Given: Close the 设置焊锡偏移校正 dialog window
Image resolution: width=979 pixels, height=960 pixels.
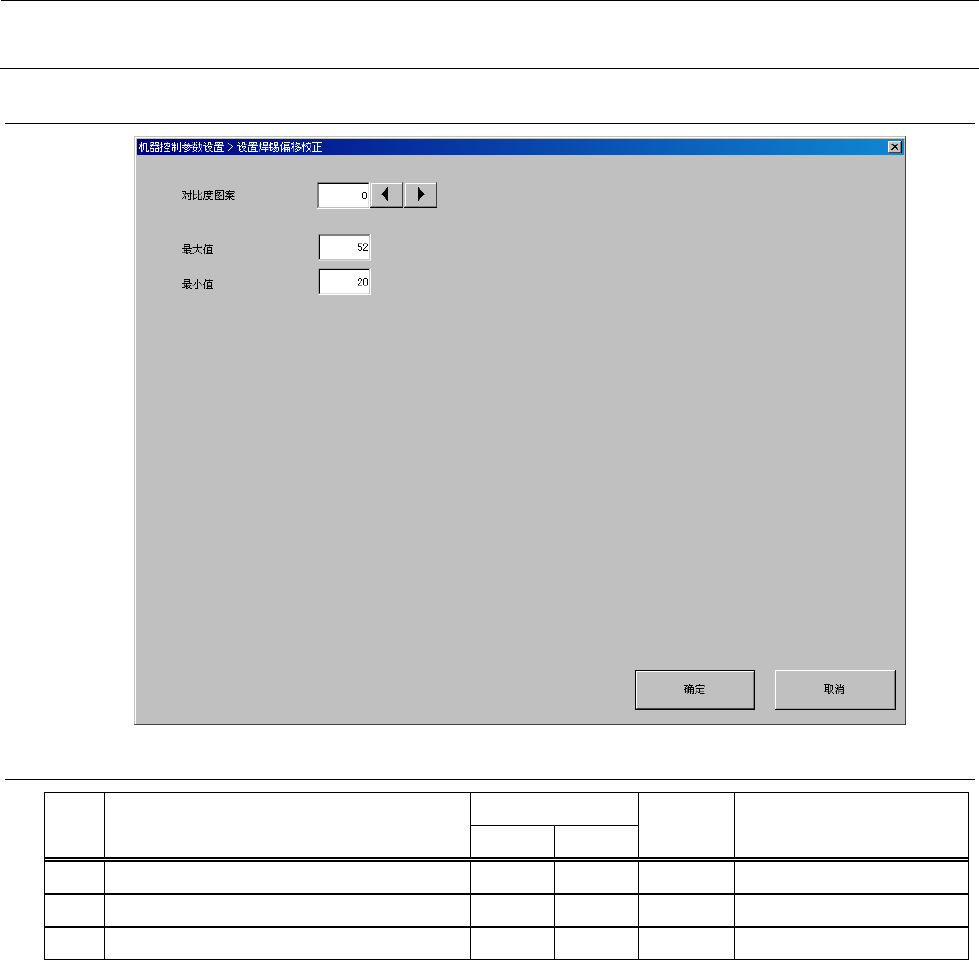Looking at the screenshot, I should click(895, 147).
